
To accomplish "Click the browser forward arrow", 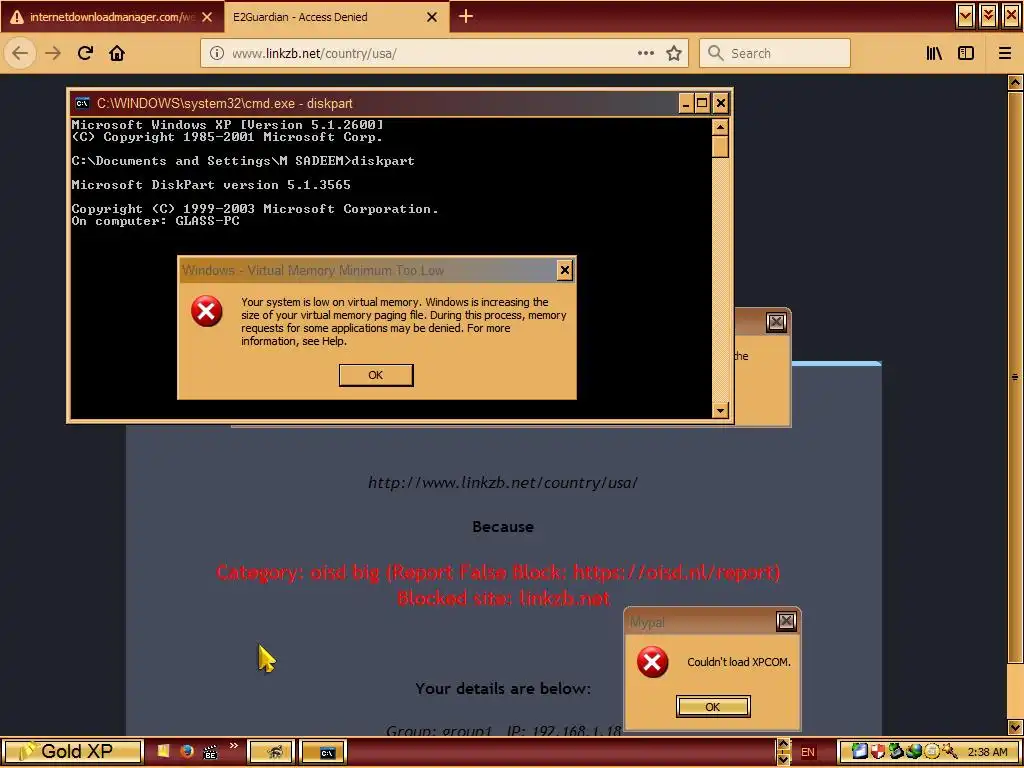I will [x=53, y=53].
